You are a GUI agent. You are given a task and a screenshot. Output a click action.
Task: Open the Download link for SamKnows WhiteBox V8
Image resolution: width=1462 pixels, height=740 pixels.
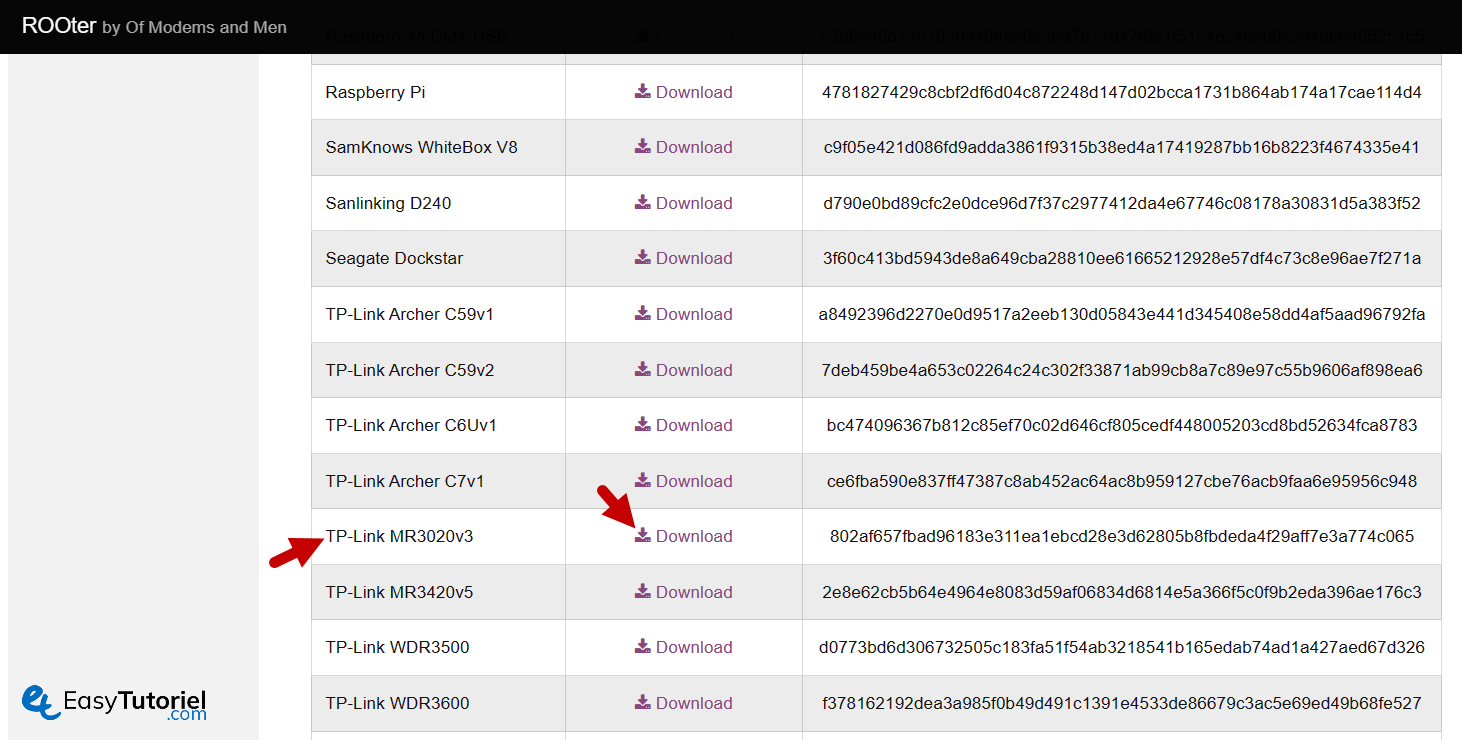[x=694, y=147]
